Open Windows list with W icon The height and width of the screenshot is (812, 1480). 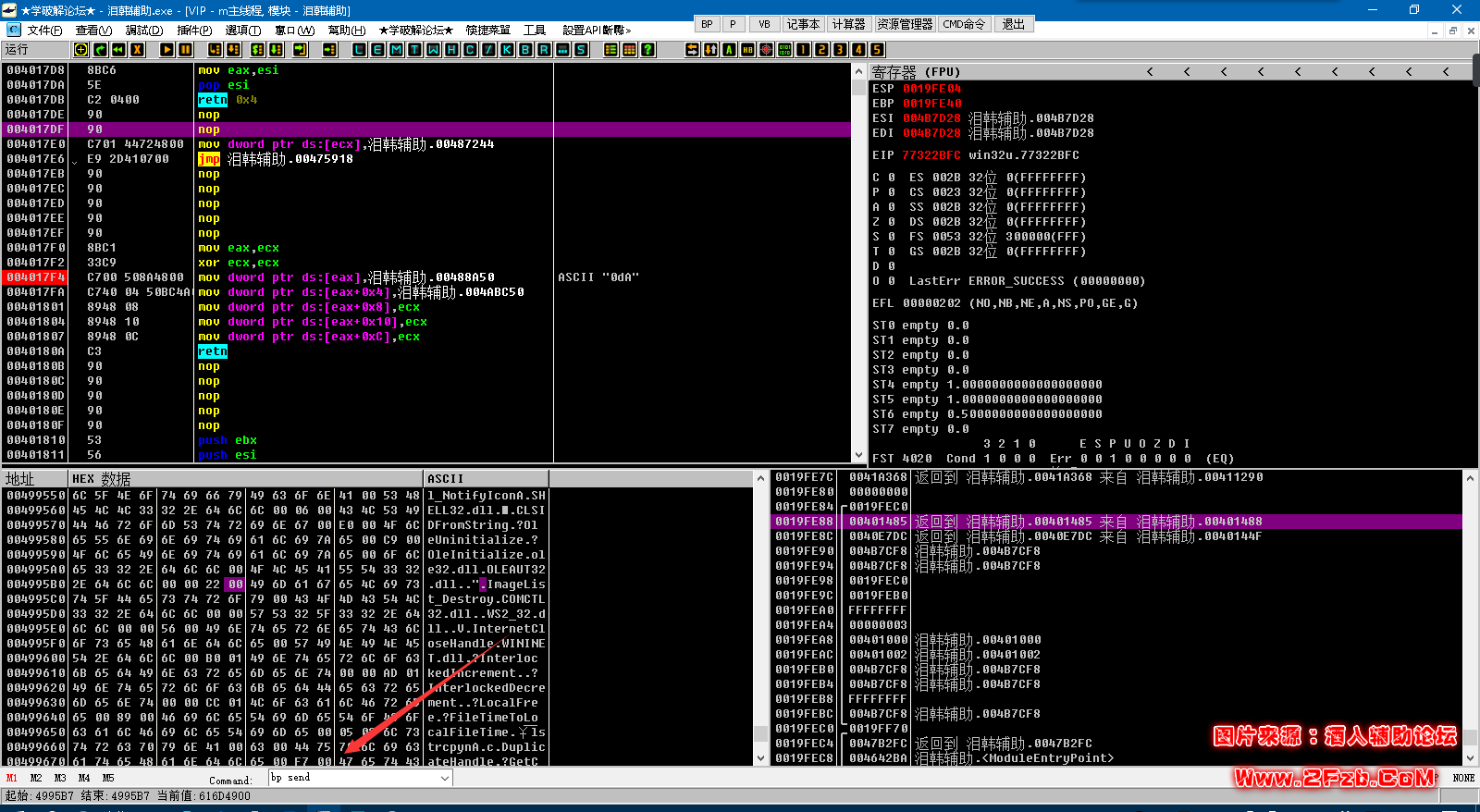(x=433, y=50)
